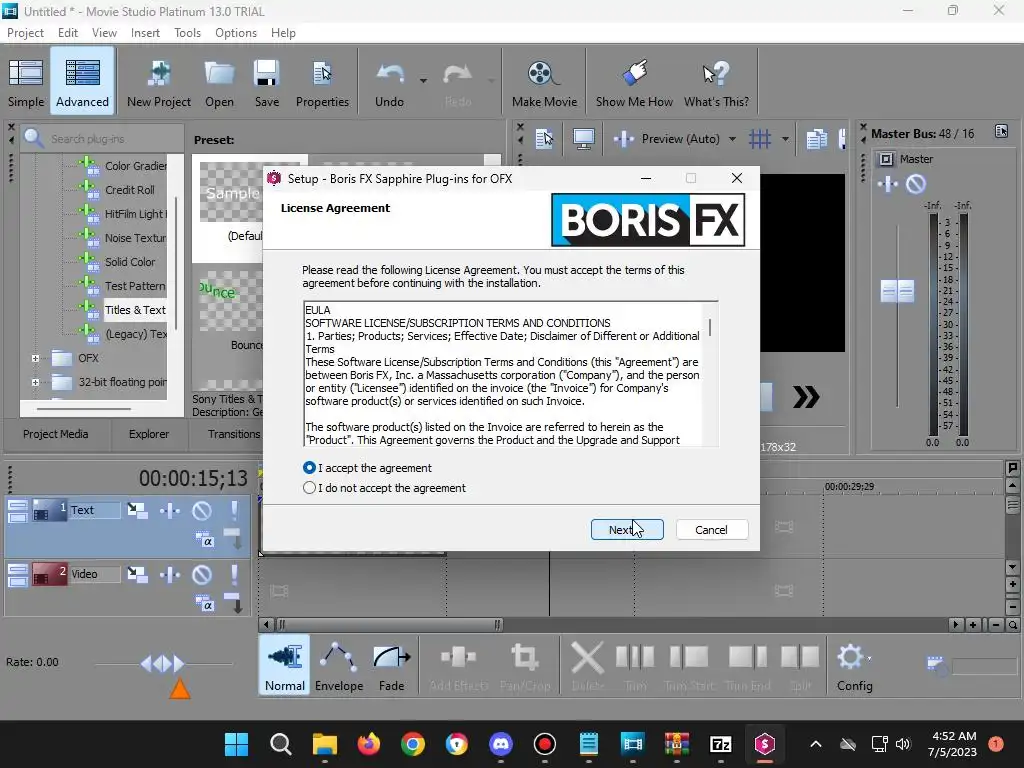The height and width of the screenshot is (768, 1024).
Task: Click video preview on external monitor icon
Action: click(x=583, y=138)
